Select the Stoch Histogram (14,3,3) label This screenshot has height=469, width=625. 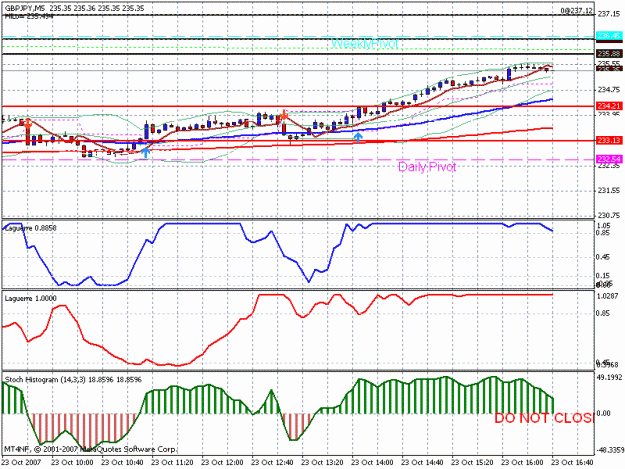[73, 380]
